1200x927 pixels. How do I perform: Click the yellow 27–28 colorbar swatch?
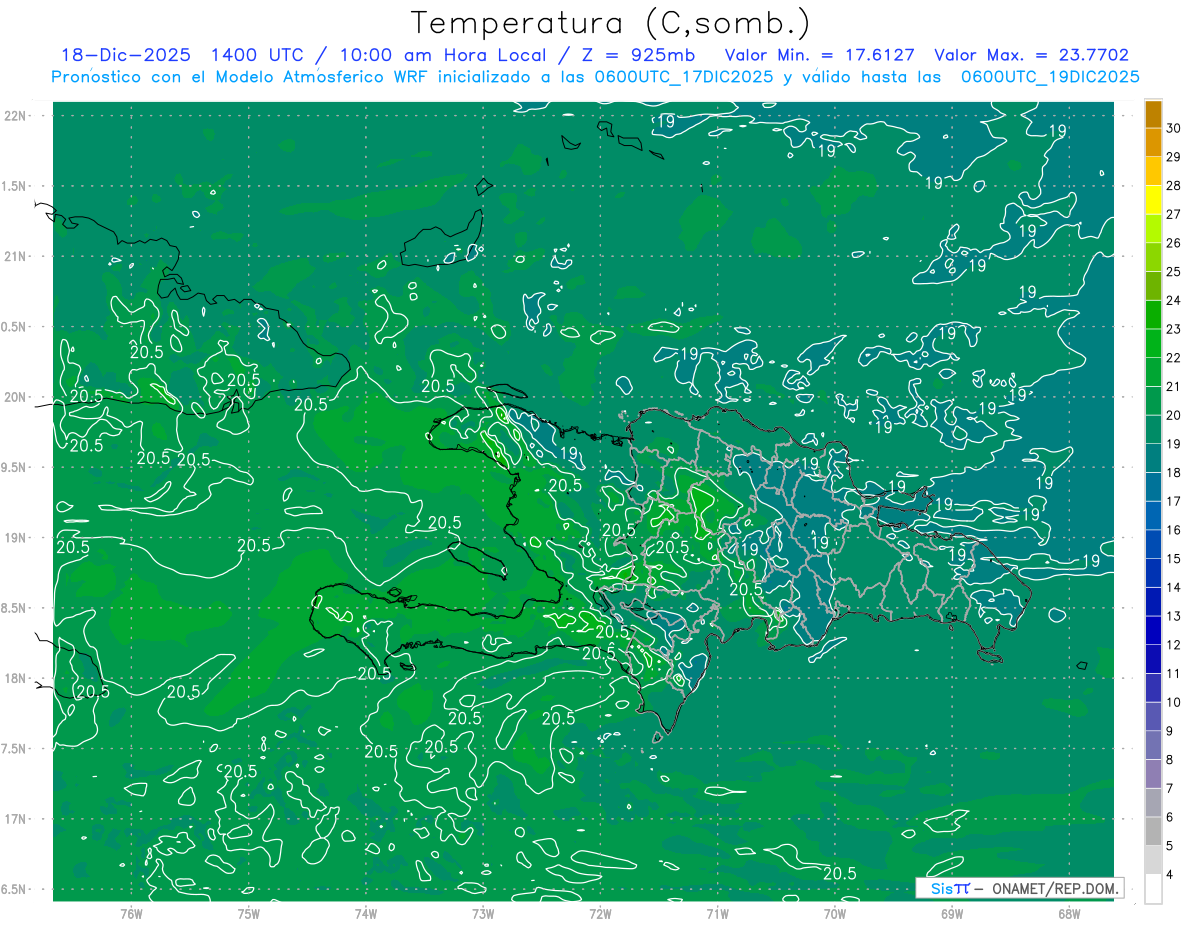coord(1153,200)
